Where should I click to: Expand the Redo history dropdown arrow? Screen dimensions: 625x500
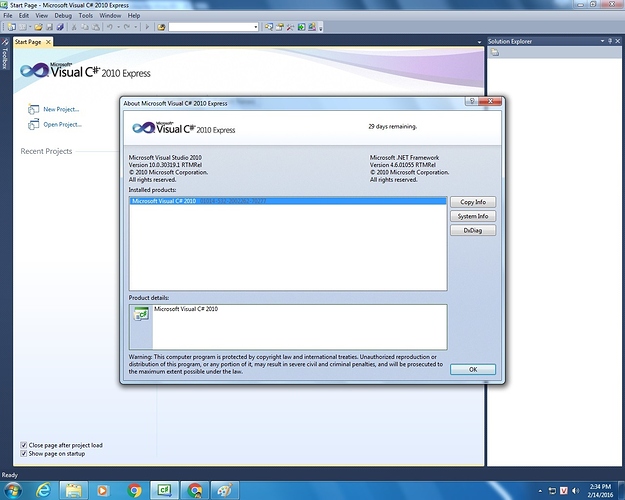click(136, 27)
